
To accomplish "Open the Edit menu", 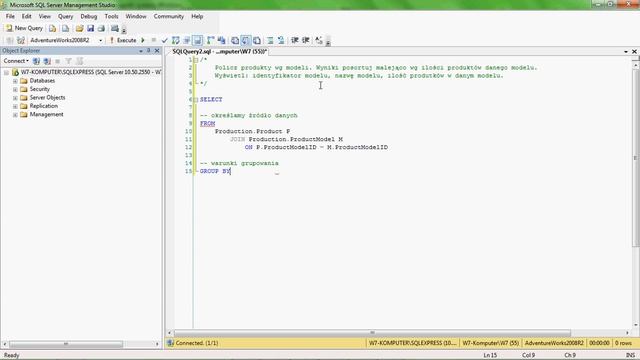I will click(x=27, y=16).
